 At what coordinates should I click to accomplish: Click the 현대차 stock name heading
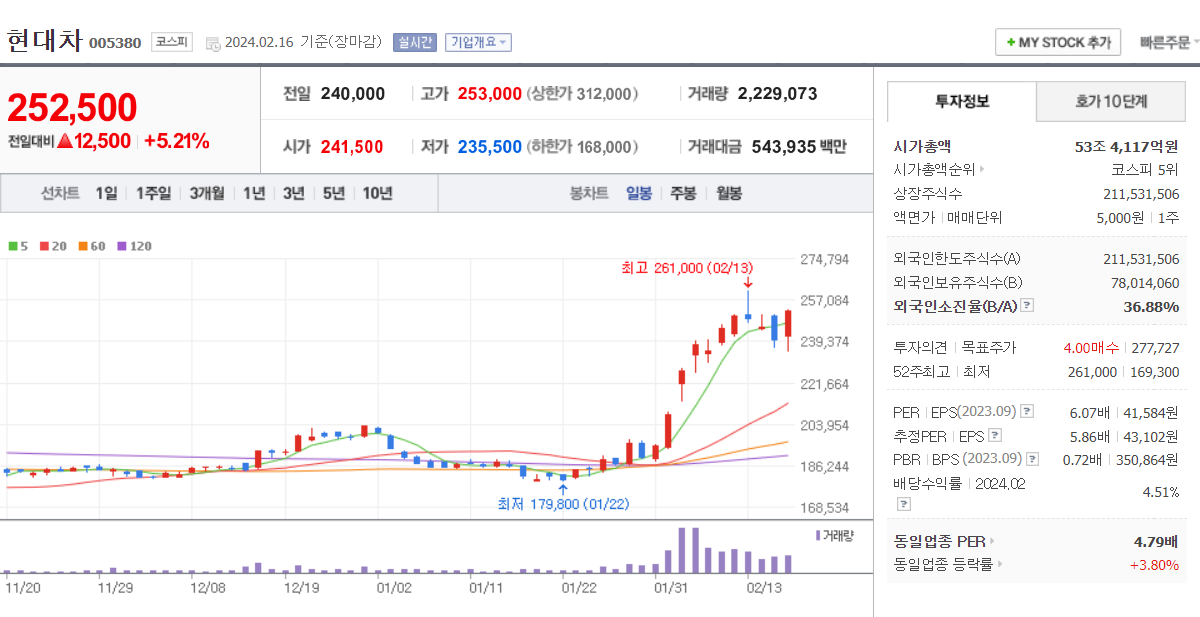[44, 41]
